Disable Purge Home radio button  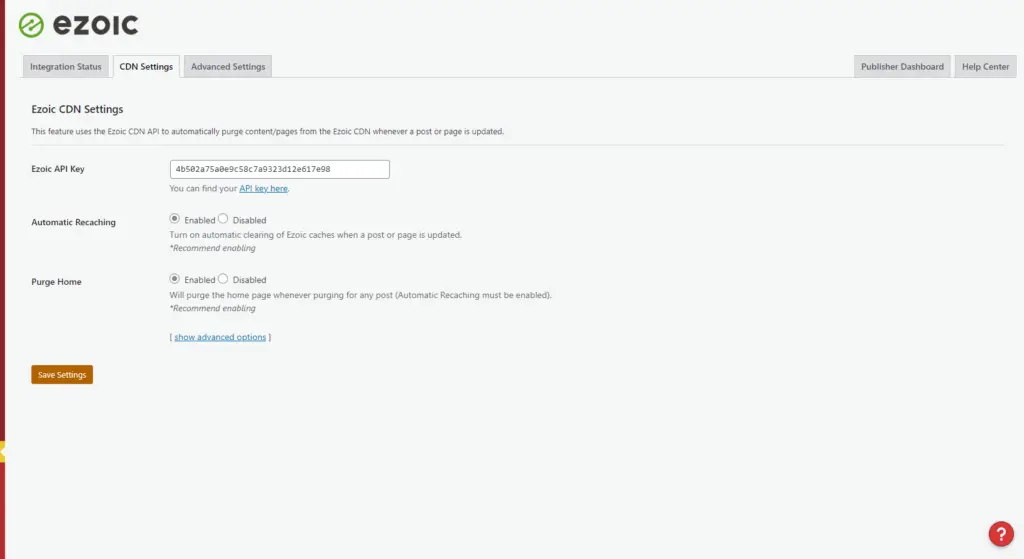click(x=223, y=279)
